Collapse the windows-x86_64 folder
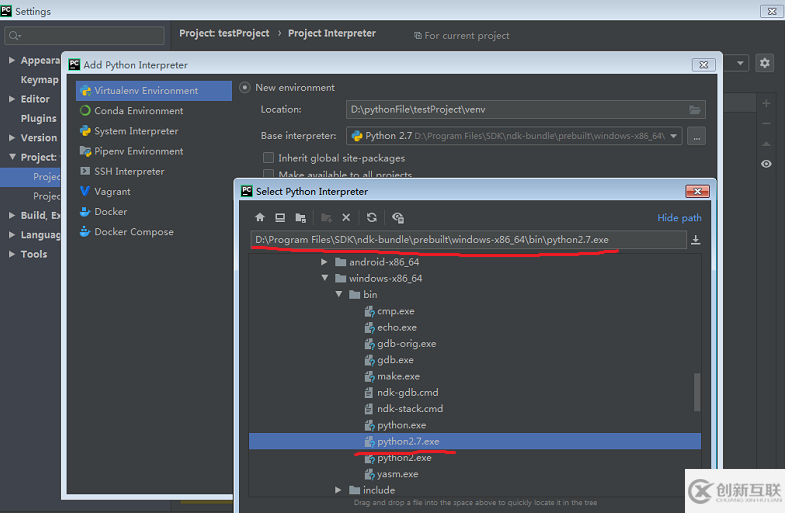Image resolution: width=785 pixels, height=513 pixels. (x=325, y=278)
